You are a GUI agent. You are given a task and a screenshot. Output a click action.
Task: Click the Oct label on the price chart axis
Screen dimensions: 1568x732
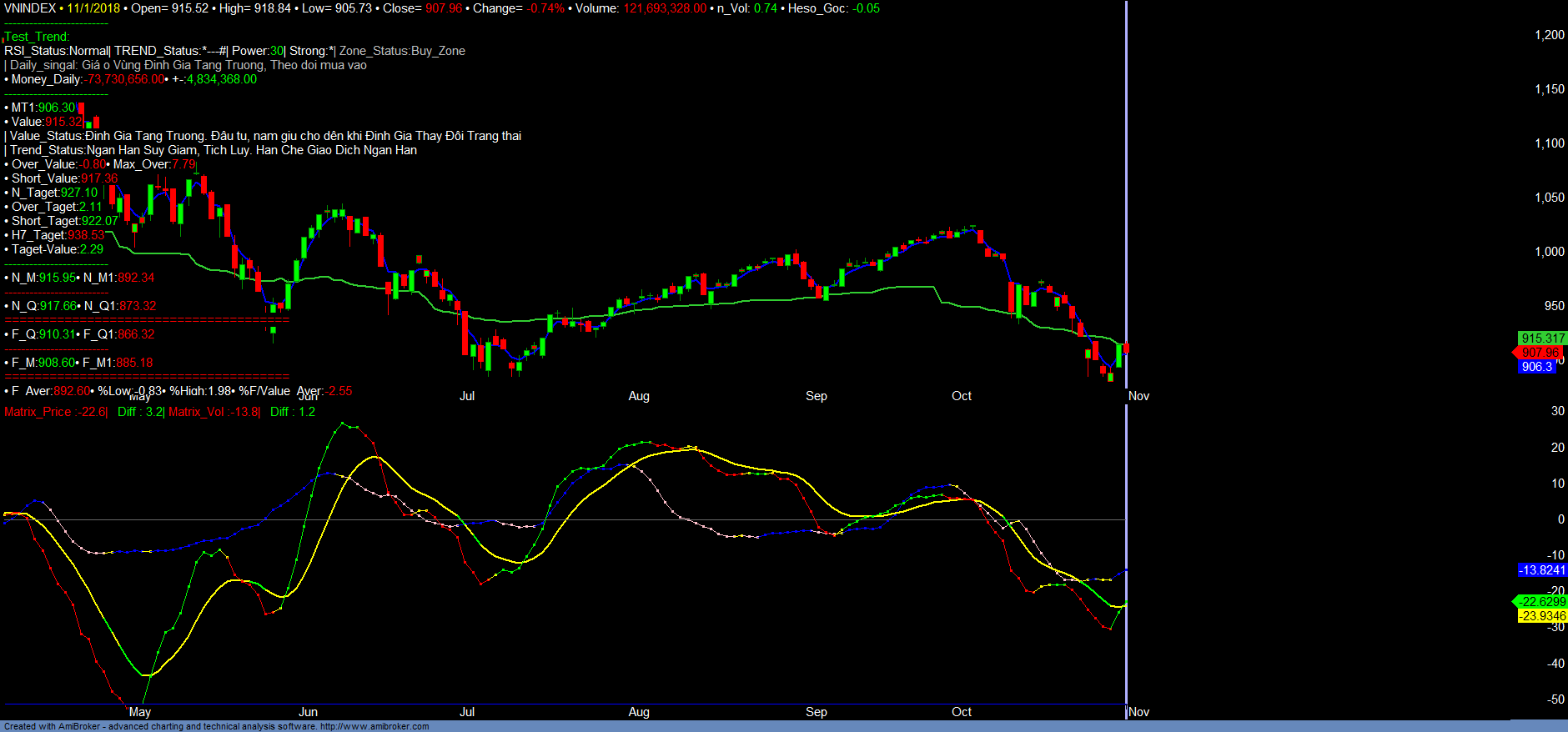click(x=962, y=396)
